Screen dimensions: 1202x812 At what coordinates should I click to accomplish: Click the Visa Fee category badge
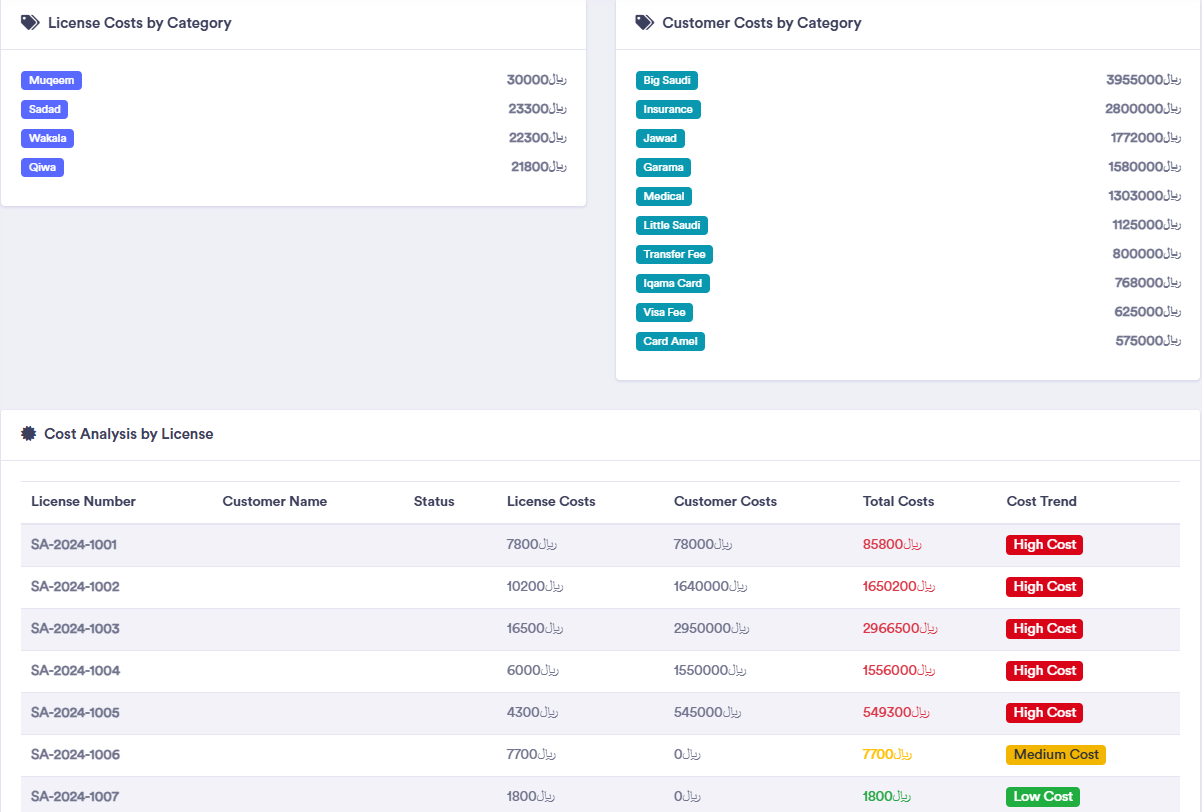point(664,312)
